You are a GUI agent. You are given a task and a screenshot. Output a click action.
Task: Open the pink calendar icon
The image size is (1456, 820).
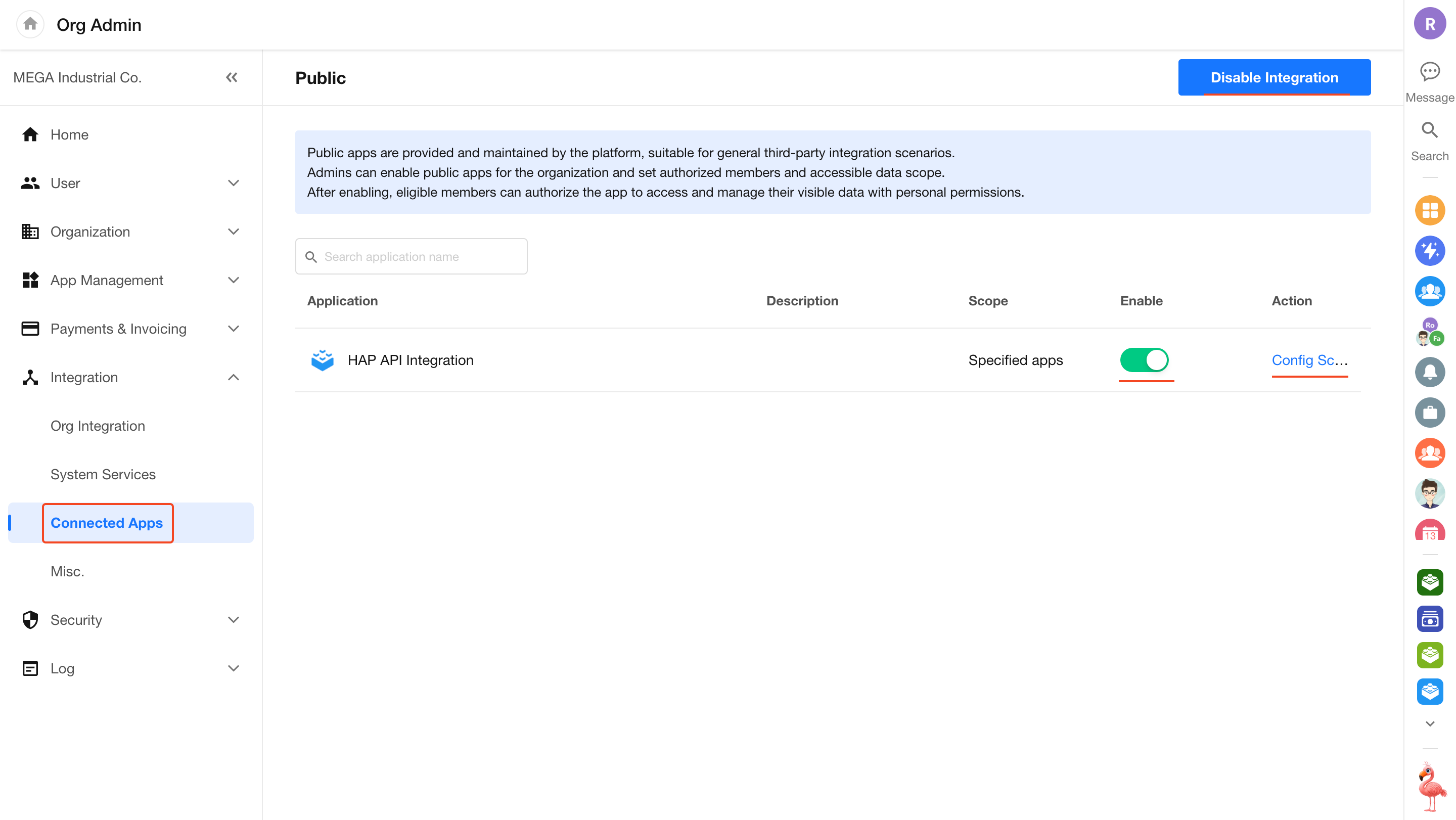coord(1429,532)
